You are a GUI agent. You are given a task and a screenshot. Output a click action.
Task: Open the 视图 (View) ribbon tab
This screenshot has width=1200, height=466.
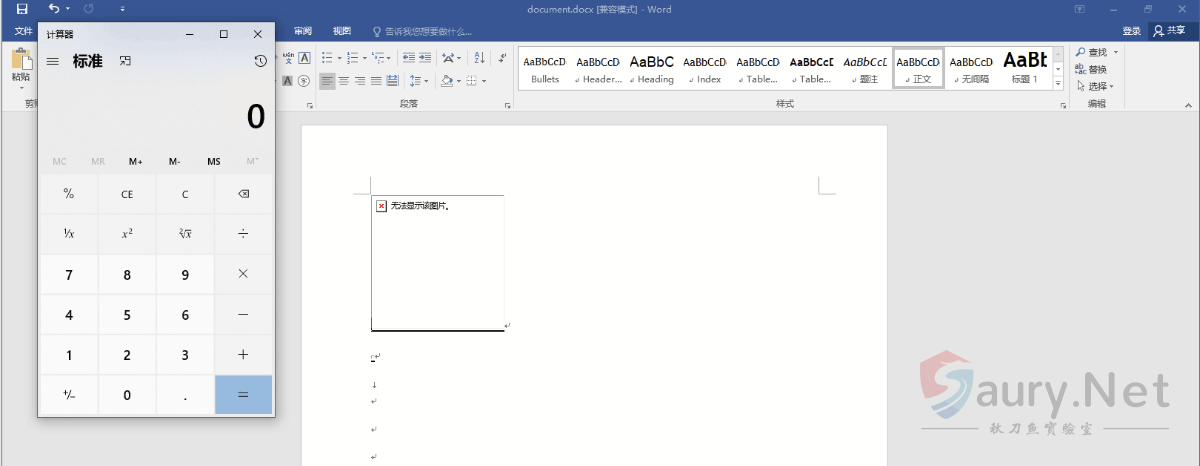click(342, 31)
